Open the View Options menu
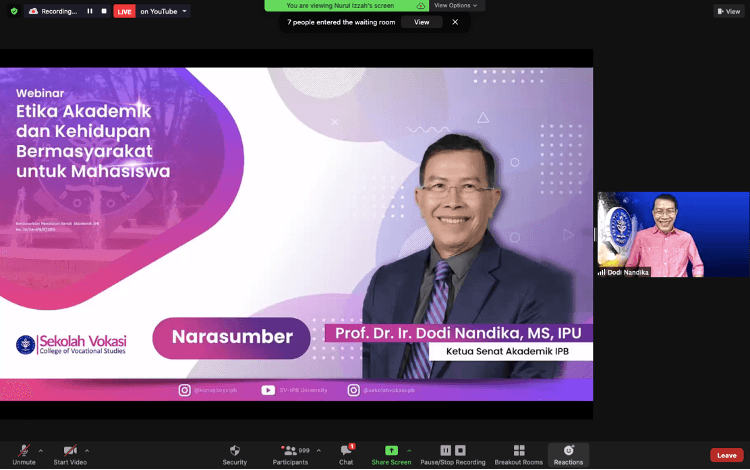This screenshot has width=750, height=470. pyautogui.click(x=458, y=5)
